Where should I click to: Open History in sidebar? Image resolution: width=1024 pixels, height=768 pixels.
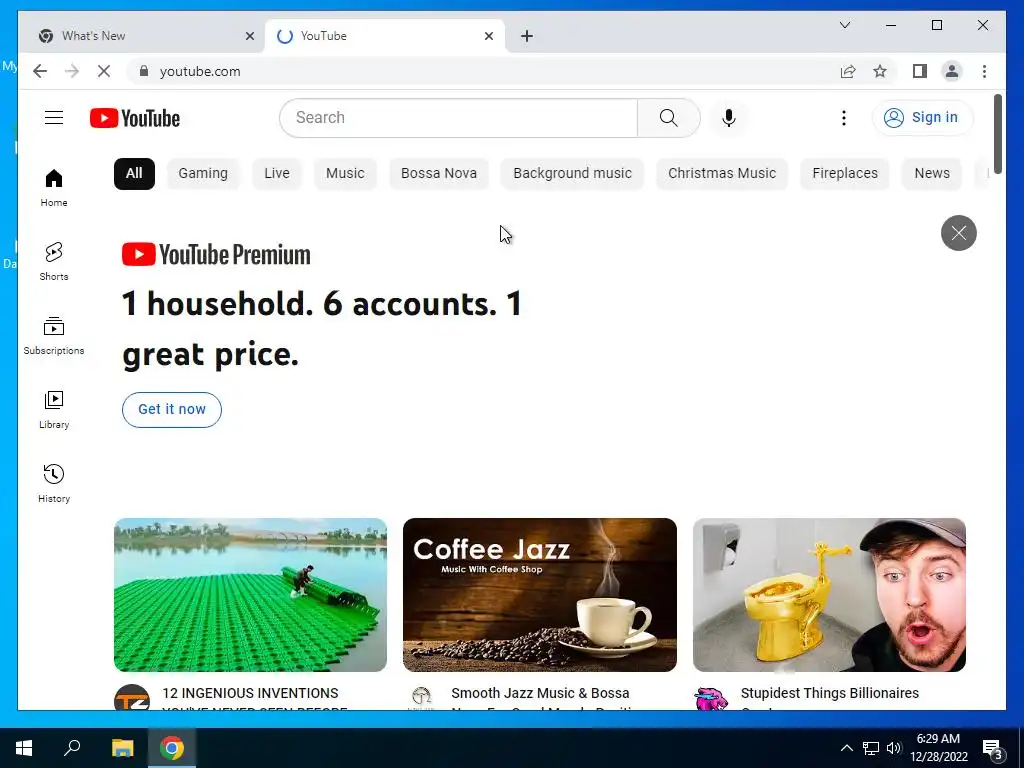[54, 484]
